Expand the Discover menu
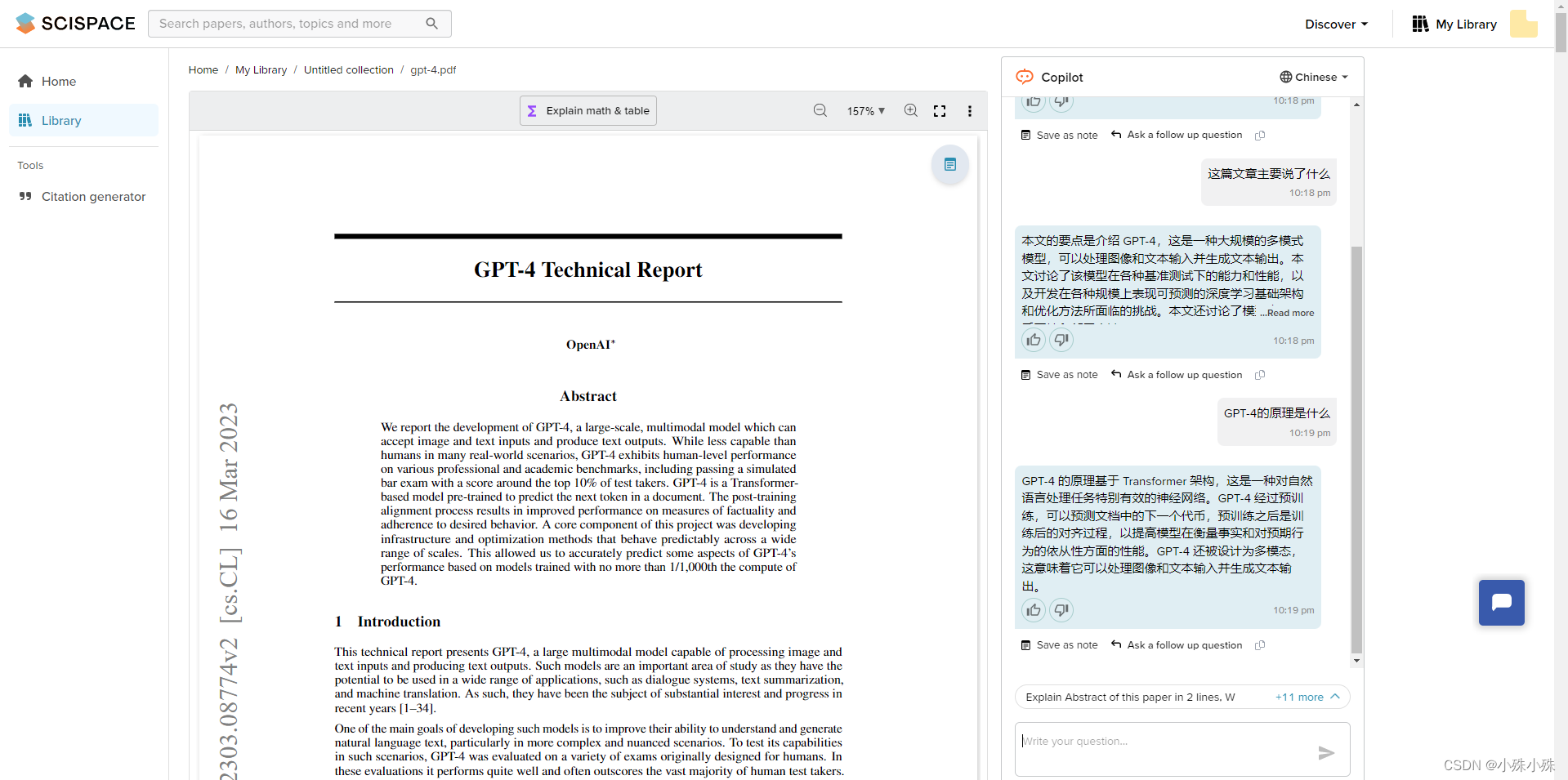This screenshot has width=1568, height=780. 1336,24
